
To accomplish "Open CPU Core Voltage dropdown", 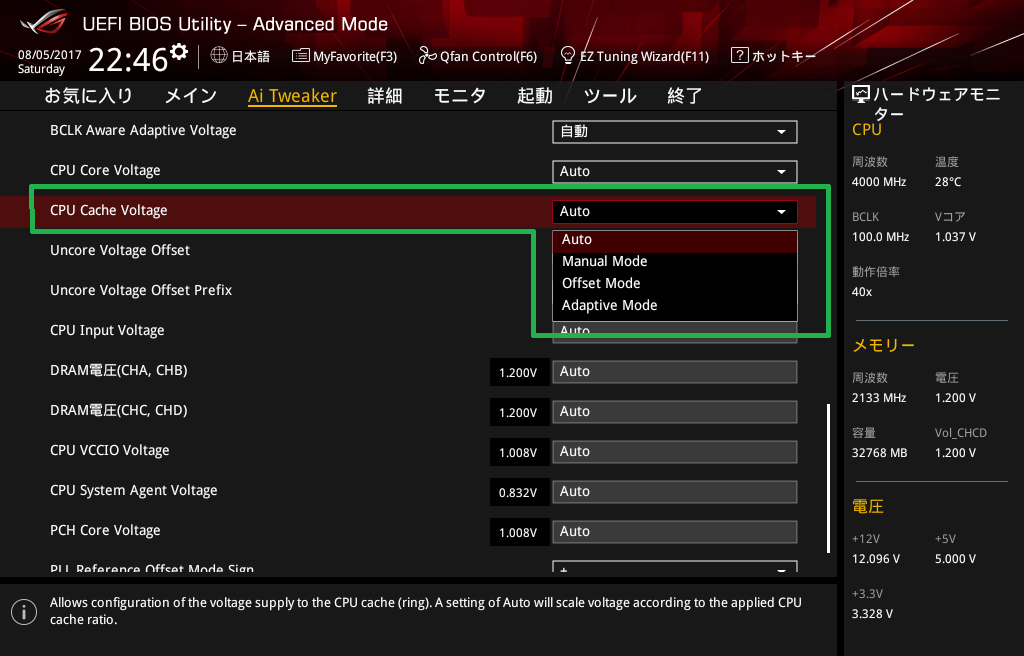I will click(675, 171).
